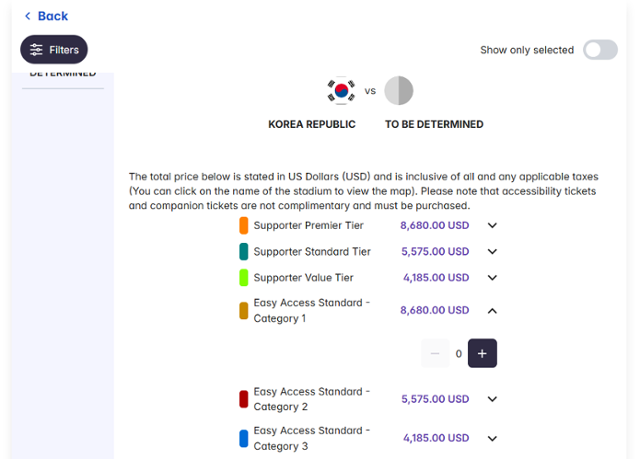Screen dimensions: 640x459
Task: Open the Filters button
Action: pyautogui.click(x=54, y=50)
